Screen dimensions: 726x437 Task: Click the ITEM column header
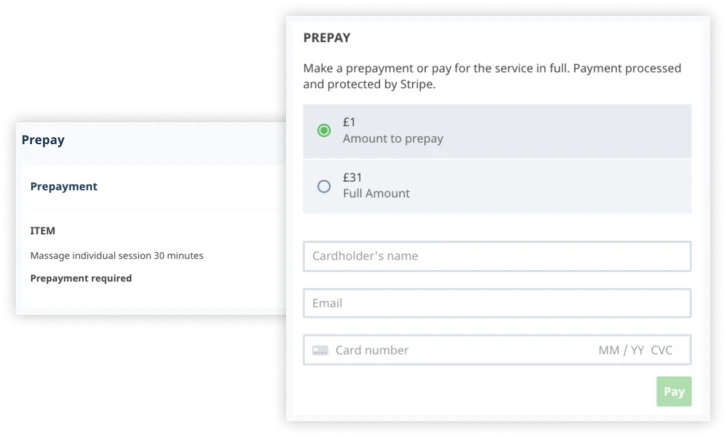43,231
